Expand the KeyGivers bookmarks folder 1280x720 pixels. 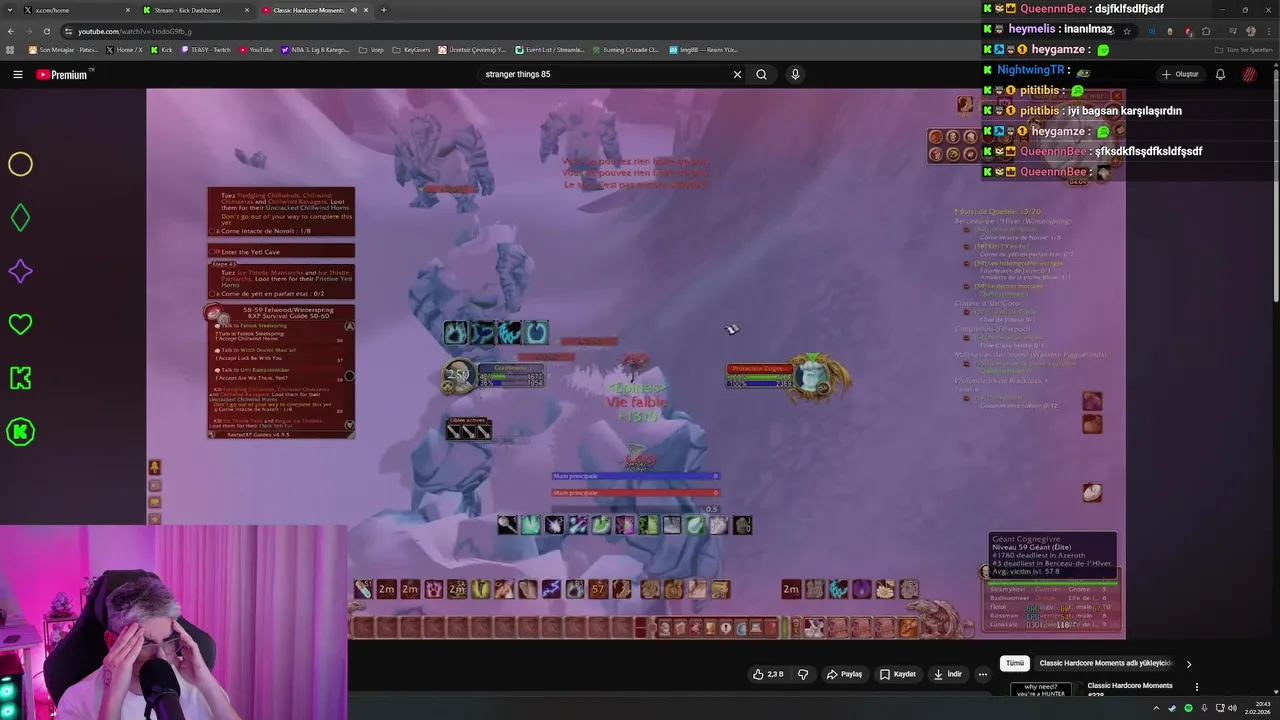pyautogui.click(x=411, y=49)
